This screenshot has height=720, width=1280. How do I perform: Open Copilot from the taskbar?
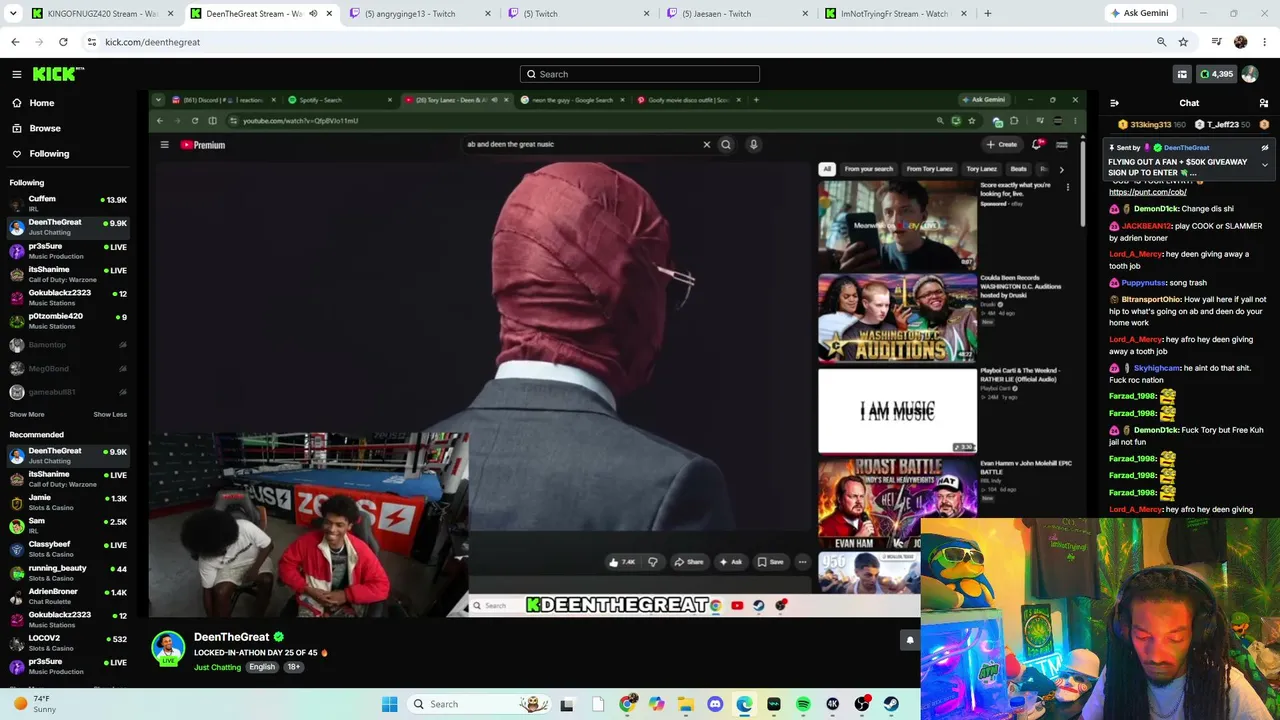[x=656, y=704]
